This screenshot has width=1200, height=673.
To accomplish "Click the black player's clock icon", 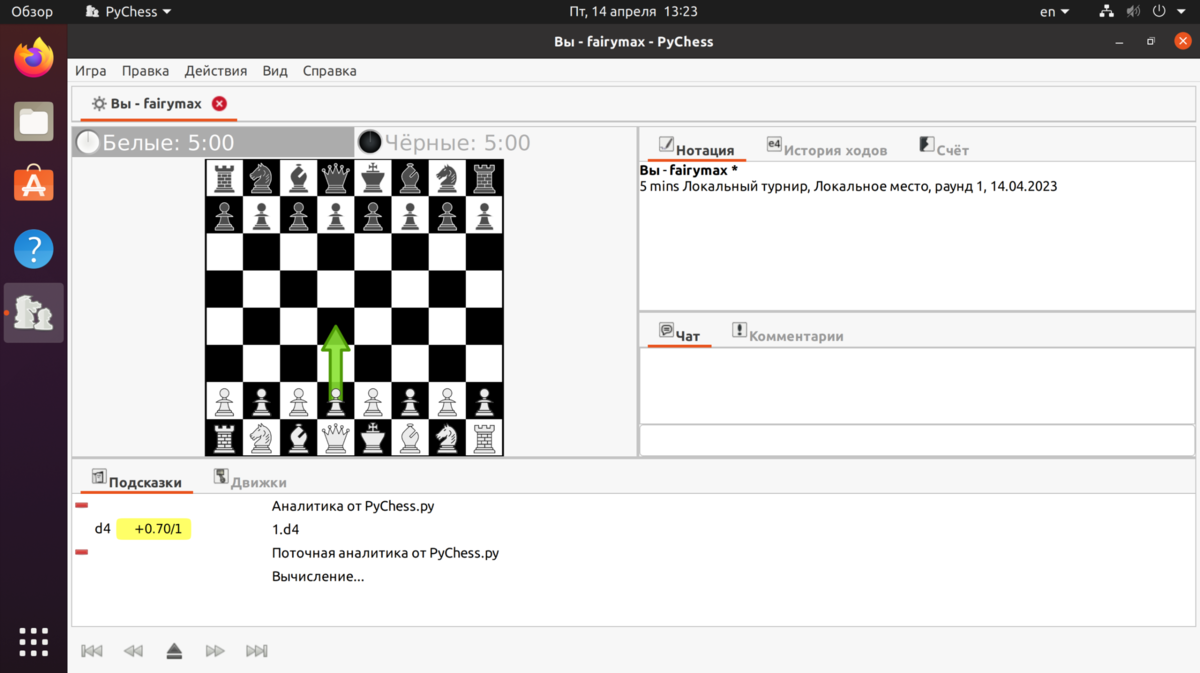I will tap(370, 143).
